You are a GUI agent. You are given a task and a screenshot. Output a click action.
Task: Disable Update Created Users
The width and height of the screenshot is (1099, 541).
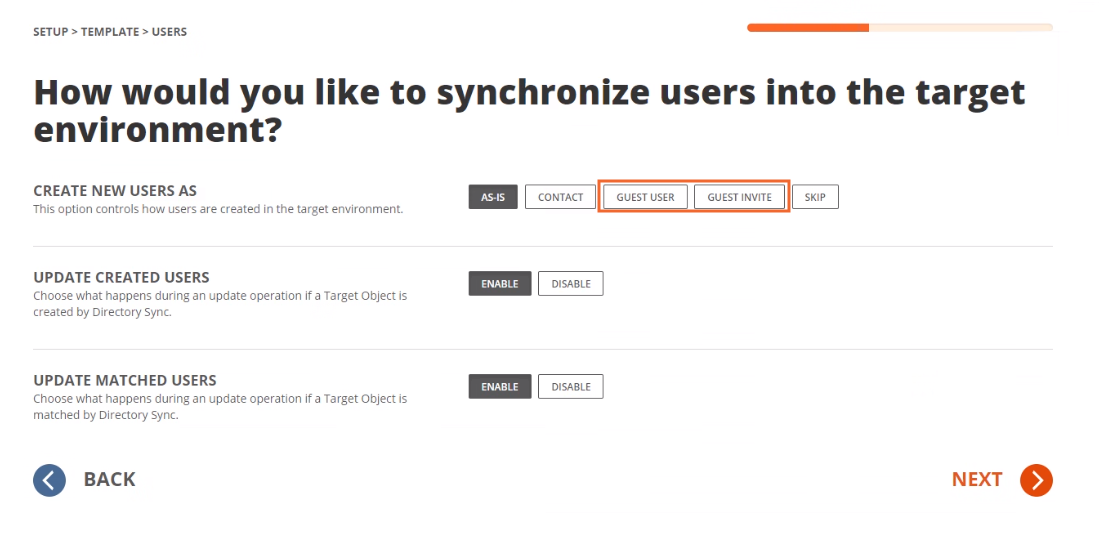pyautogui.click(x=570, y=284)
